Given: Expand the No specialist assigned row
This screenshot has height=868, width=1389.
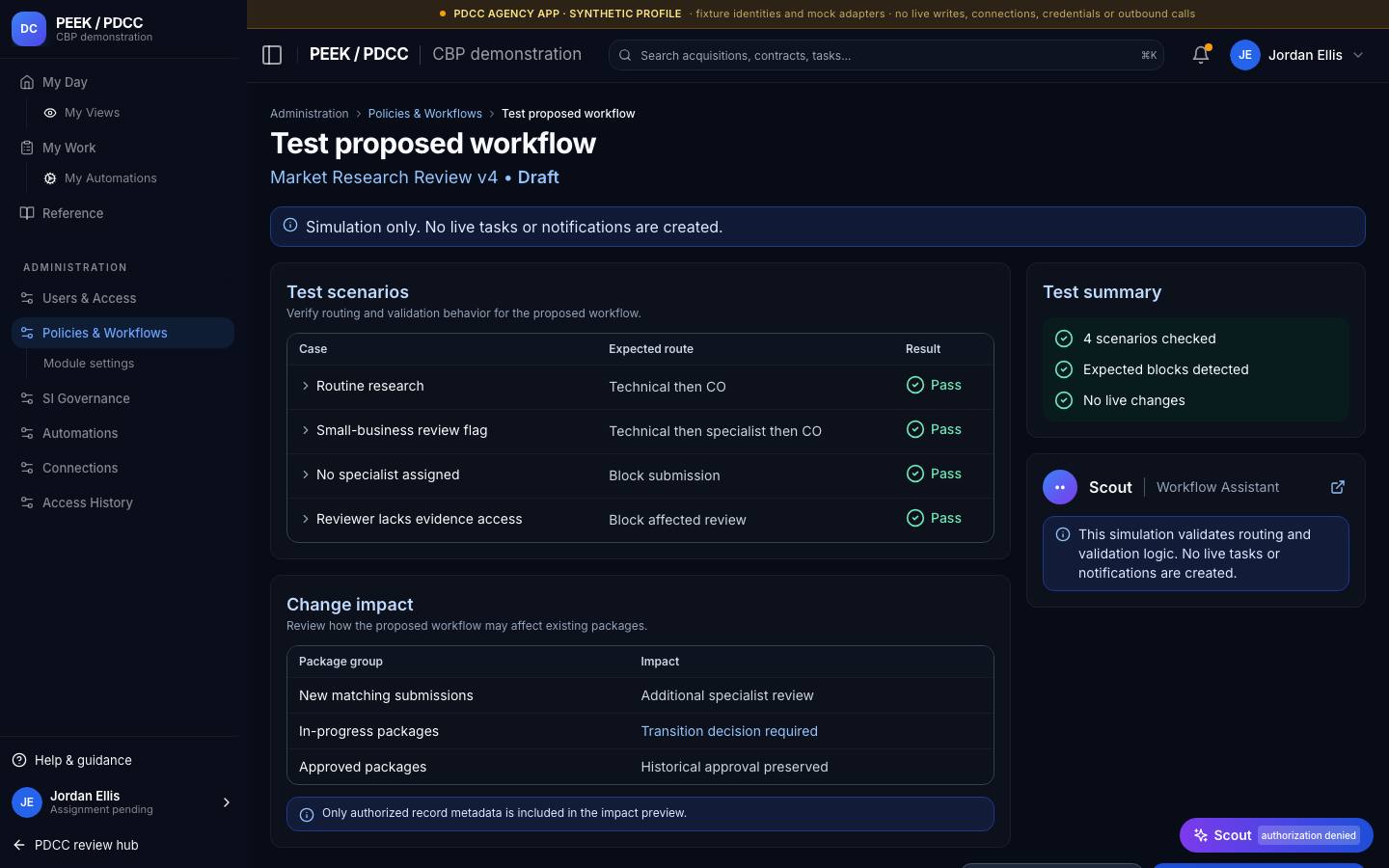Looking at the screenshot, I should pyautogui.click(x=306, y=475).
